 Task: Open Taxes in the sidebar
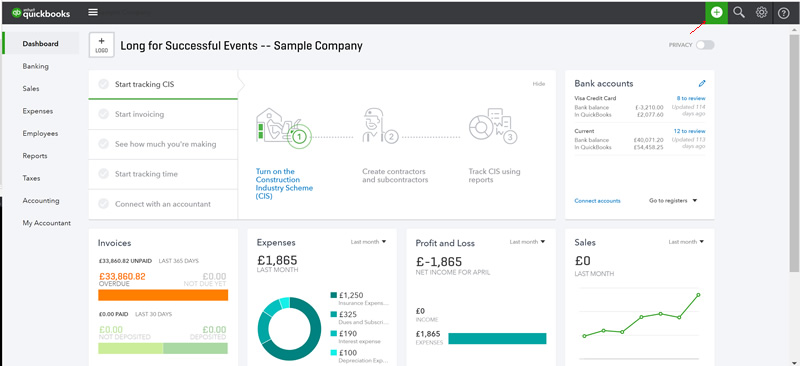[x=31, y=178]
